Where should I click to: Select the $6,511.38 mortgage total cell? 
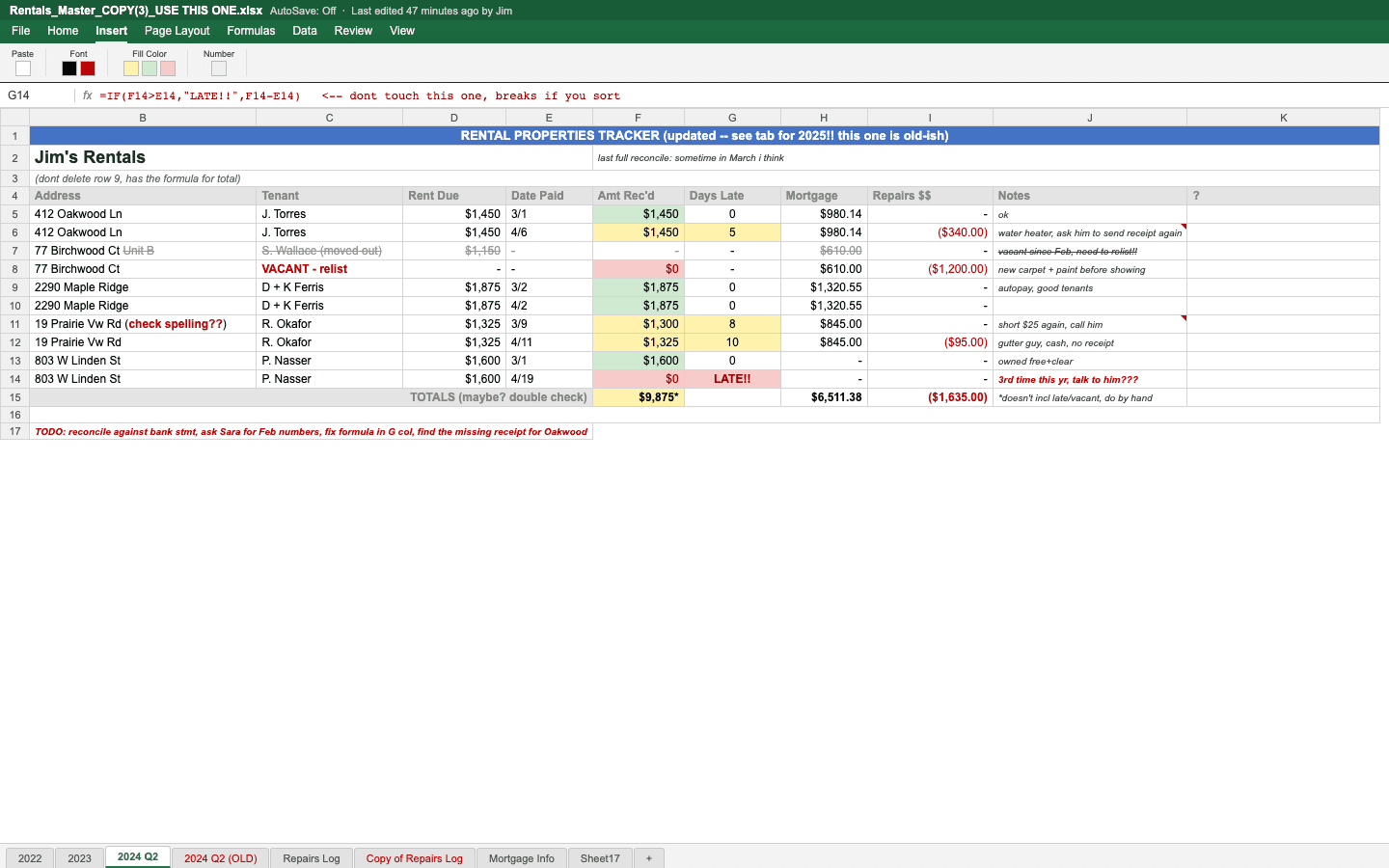tap(824, 397)
